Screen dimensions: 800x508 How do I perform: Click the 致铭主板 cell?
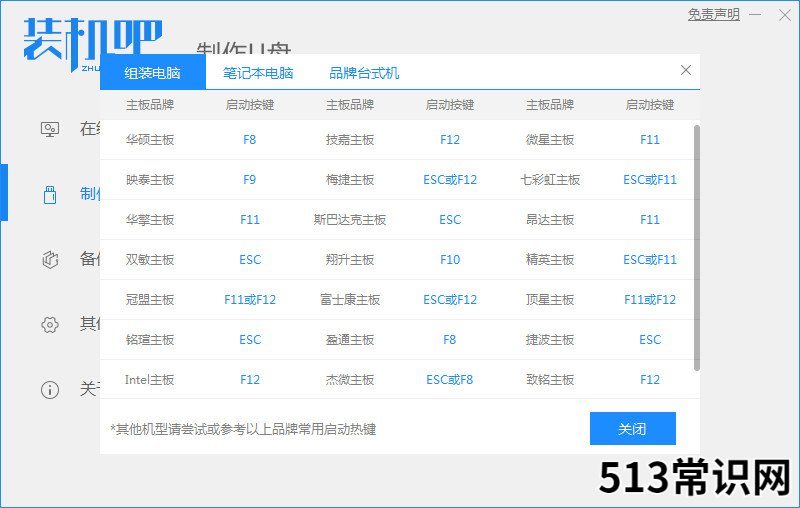click(550, 379)
